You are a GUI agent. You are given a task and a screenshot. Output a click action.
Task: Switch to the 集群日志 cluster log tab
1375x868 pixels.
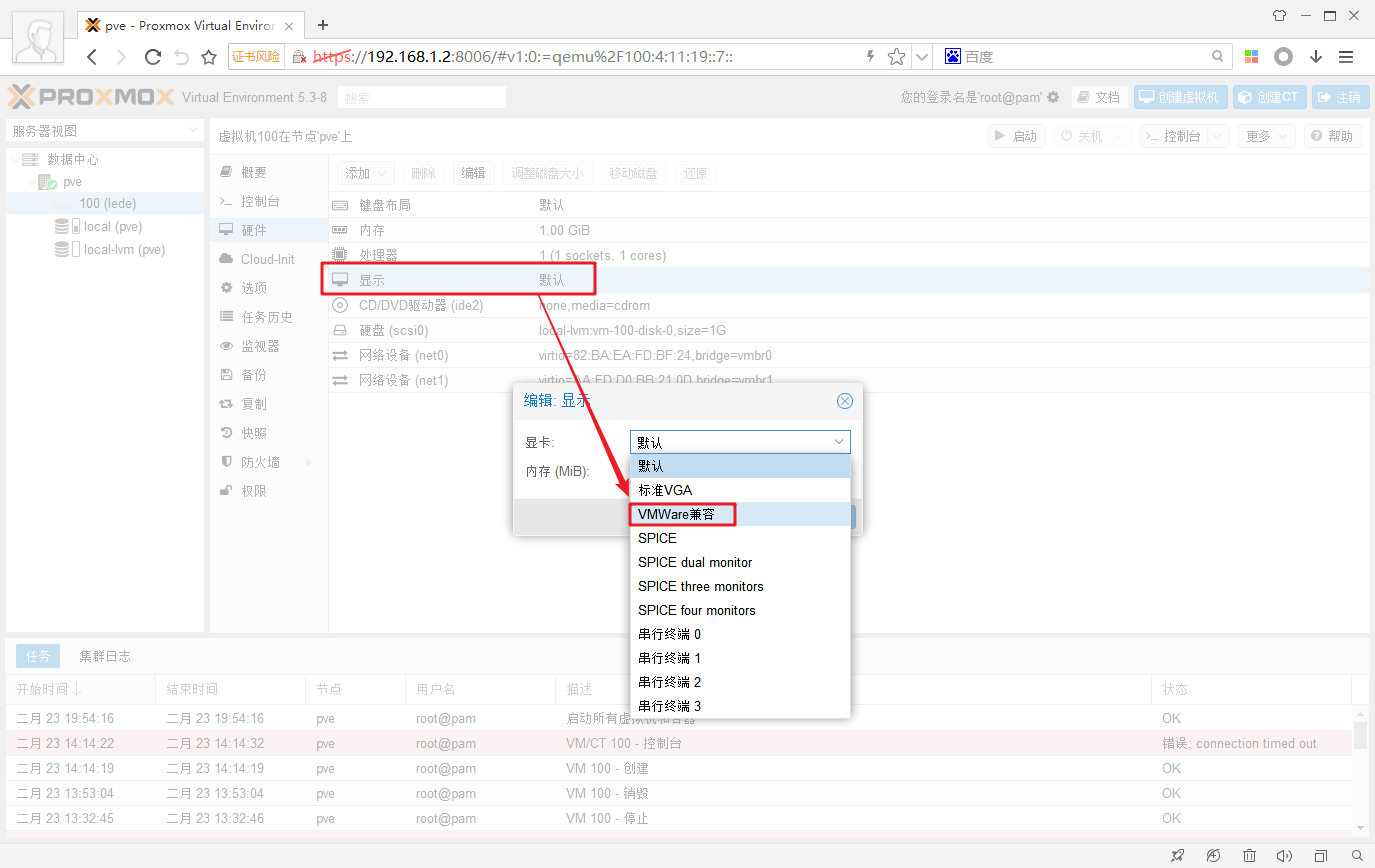(x=105, y=656)
